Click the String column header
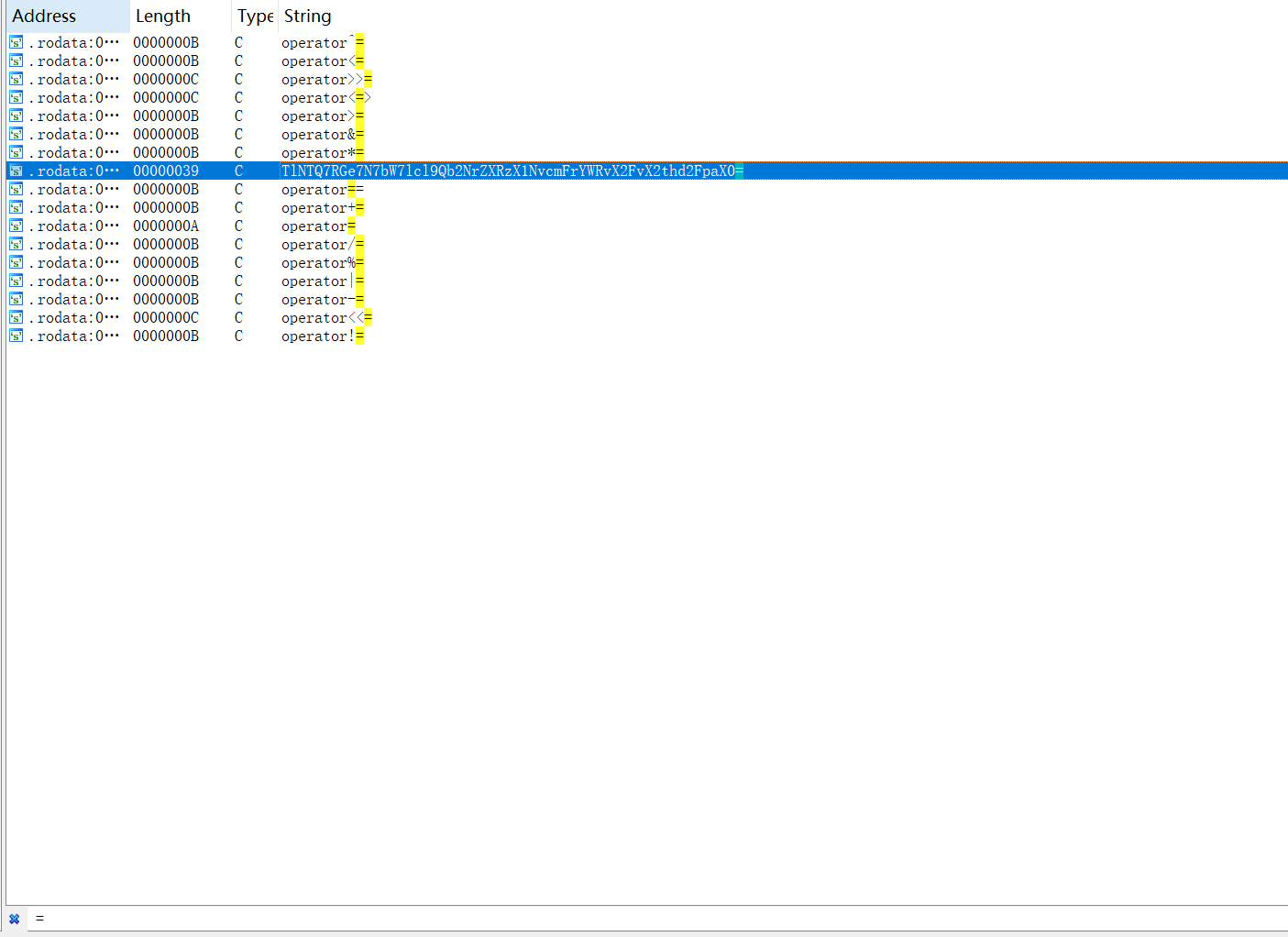Viewport: 1288px width, 937px height. click(308, 17)
